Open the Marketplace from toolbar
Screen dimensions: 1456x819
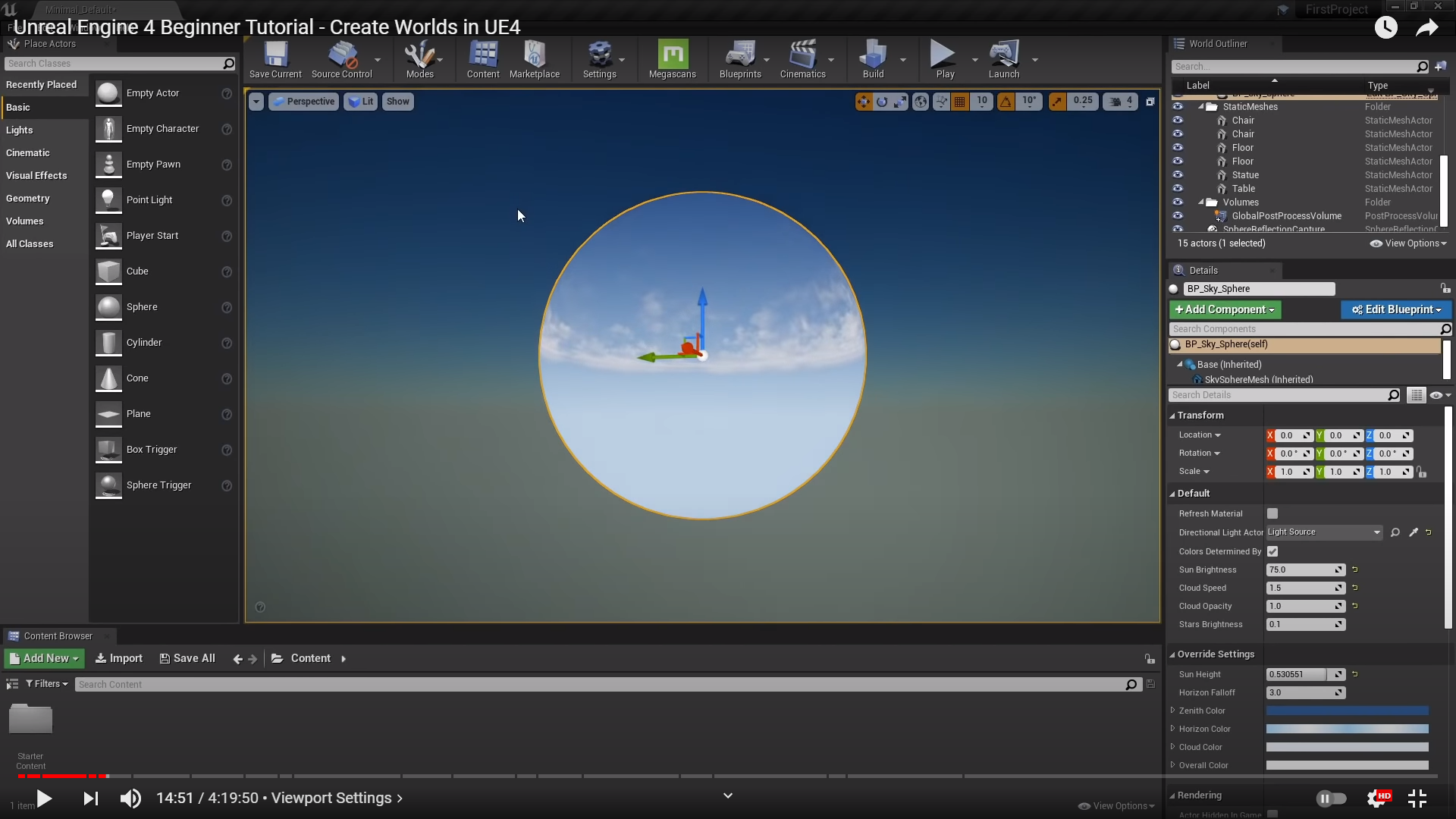tap(534, 59)
